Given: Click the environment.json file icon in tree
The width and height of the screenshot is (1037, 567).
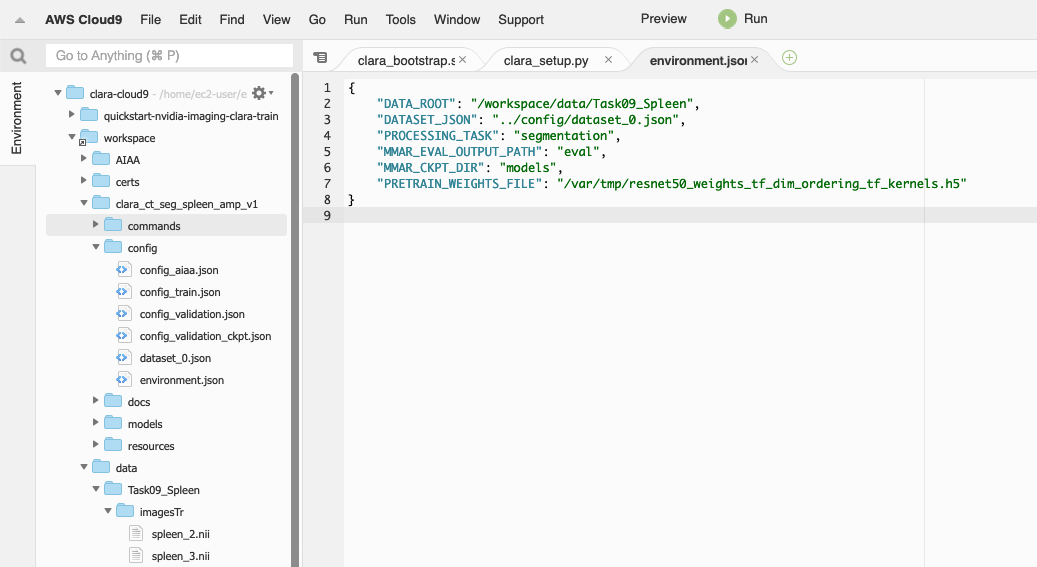Looking at the screenshot, I should tap(123, 380).
